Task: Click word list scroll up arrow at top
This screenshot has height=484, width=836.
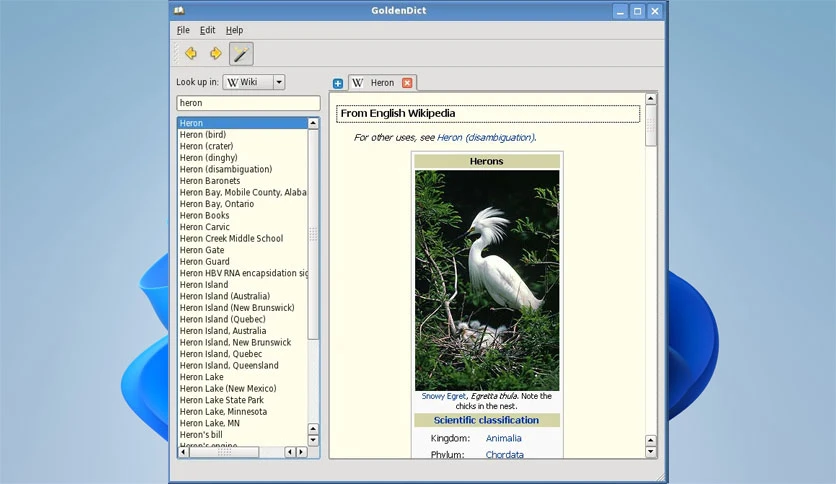Action: click(x=313, y=123)
